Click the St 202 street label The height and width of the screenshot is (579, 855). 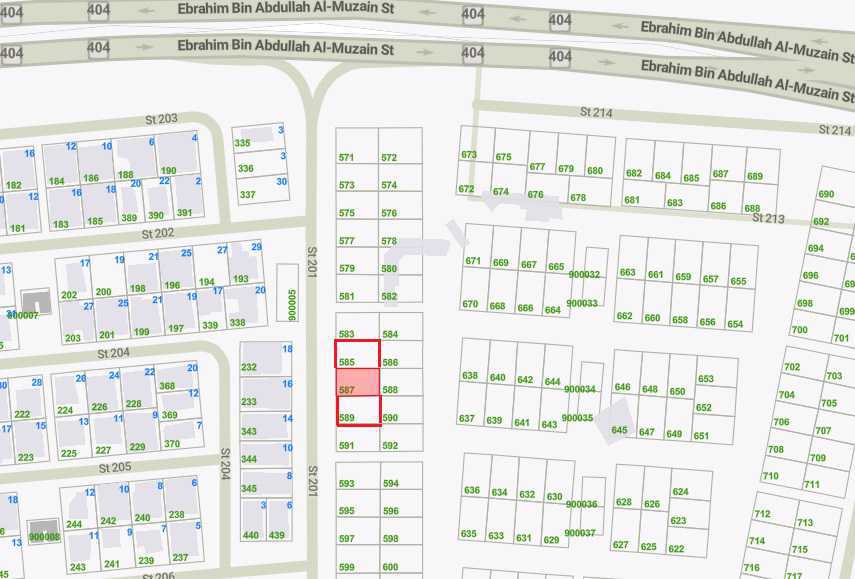point(157,233)
